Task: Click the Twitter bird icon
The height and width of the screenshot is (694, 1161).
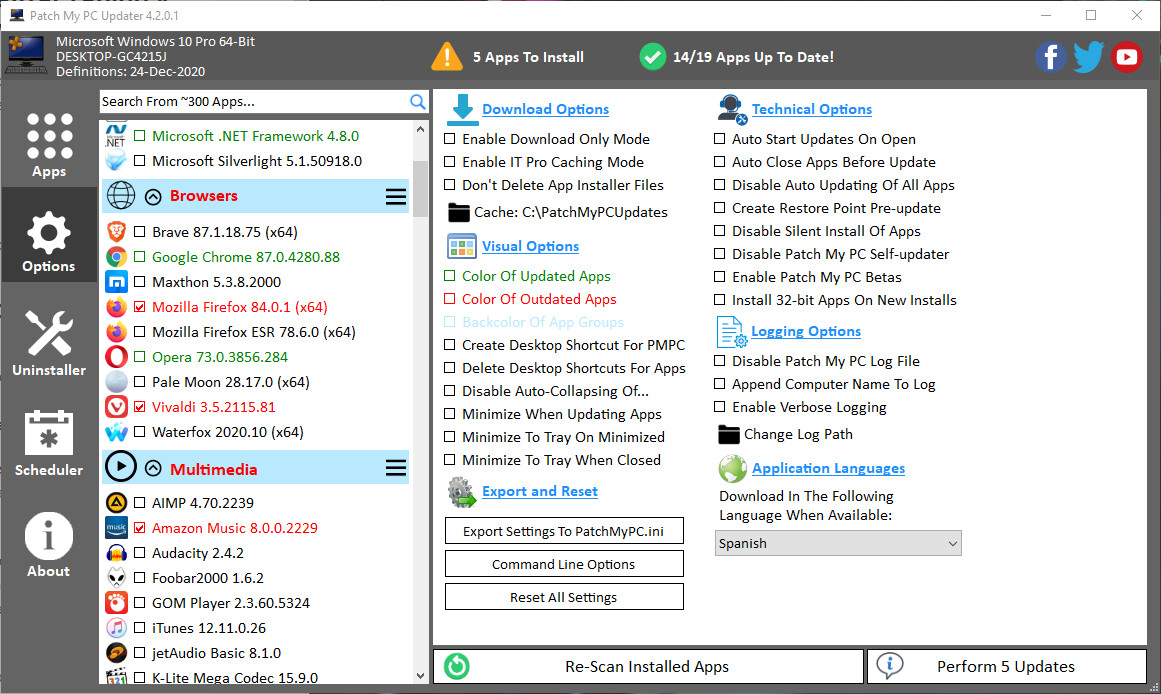Action: point(1088,57)
